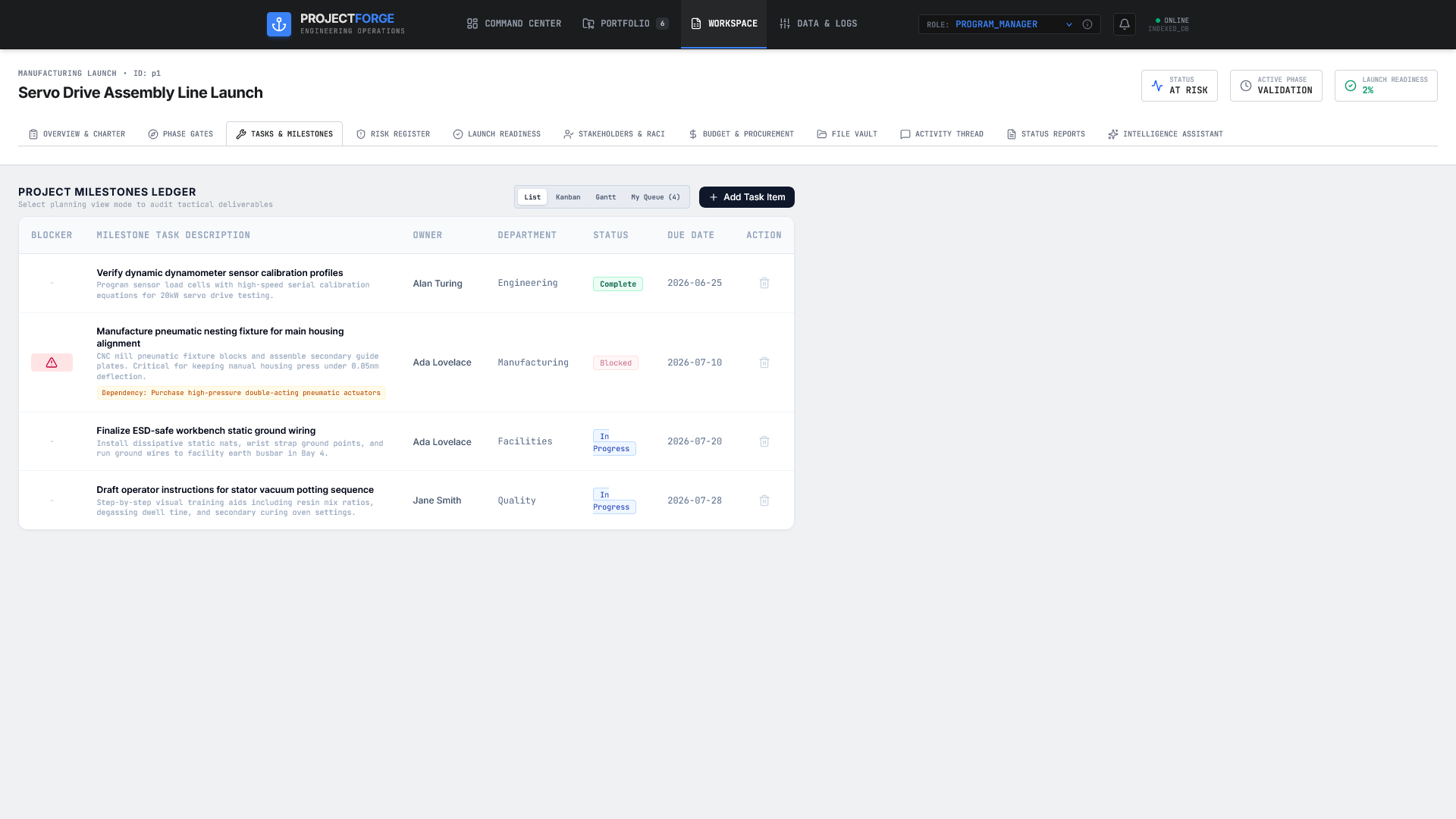Delete the dynamometer sensor calibration task
The image size is (1456, 819).
(764, 283)
